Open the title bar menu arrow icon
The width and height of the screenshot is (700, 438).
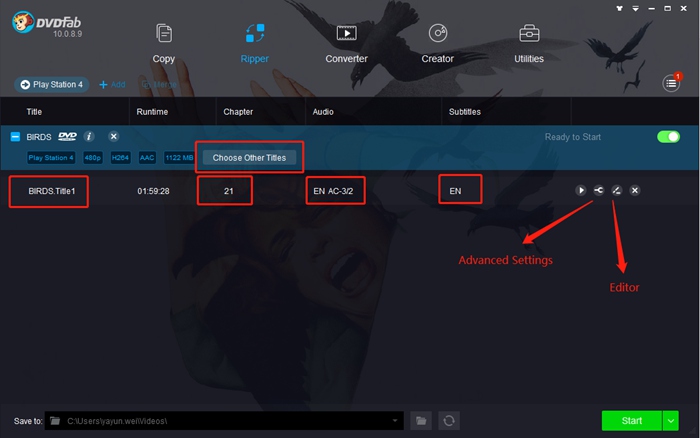pyautogui.click(x=635, y=8)
